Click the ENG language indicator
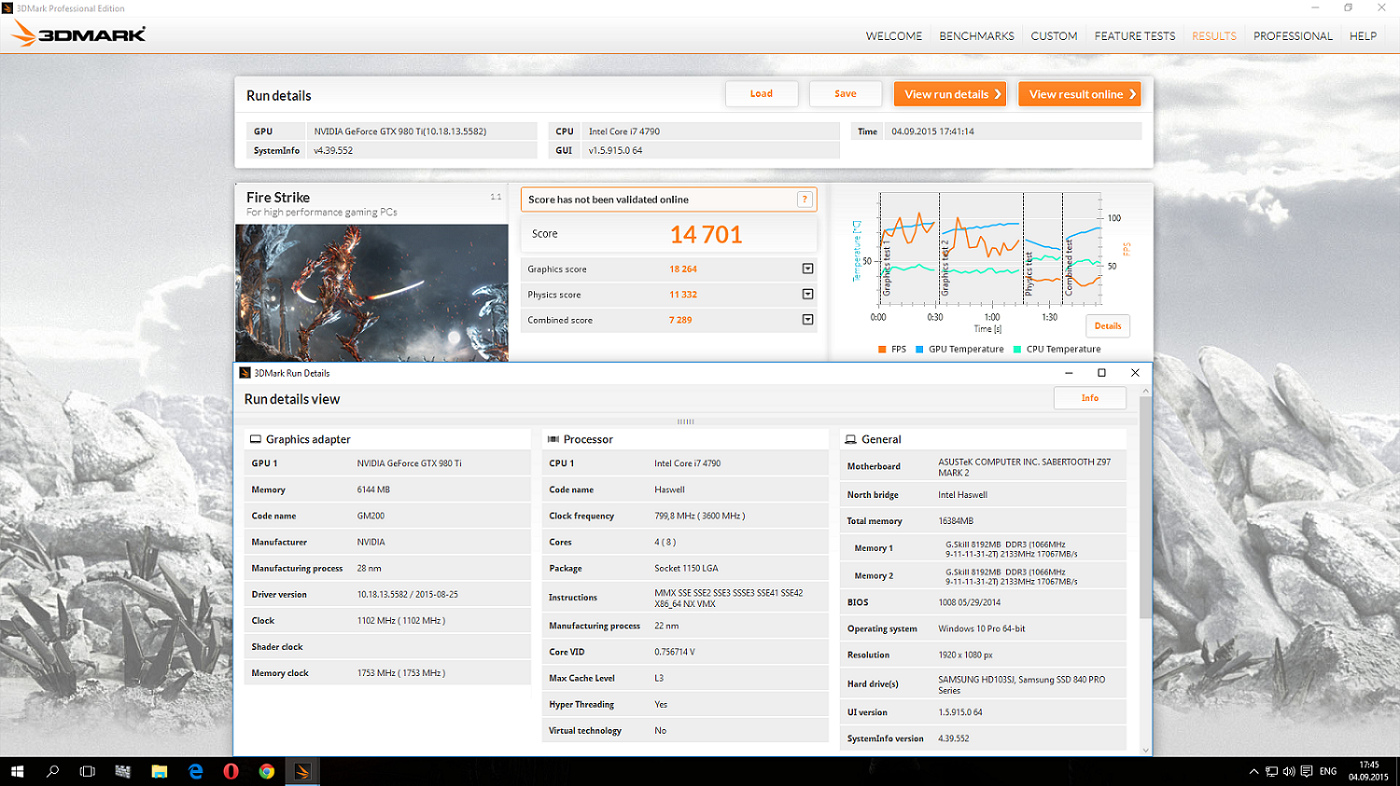 click(x=1329, y=771)
